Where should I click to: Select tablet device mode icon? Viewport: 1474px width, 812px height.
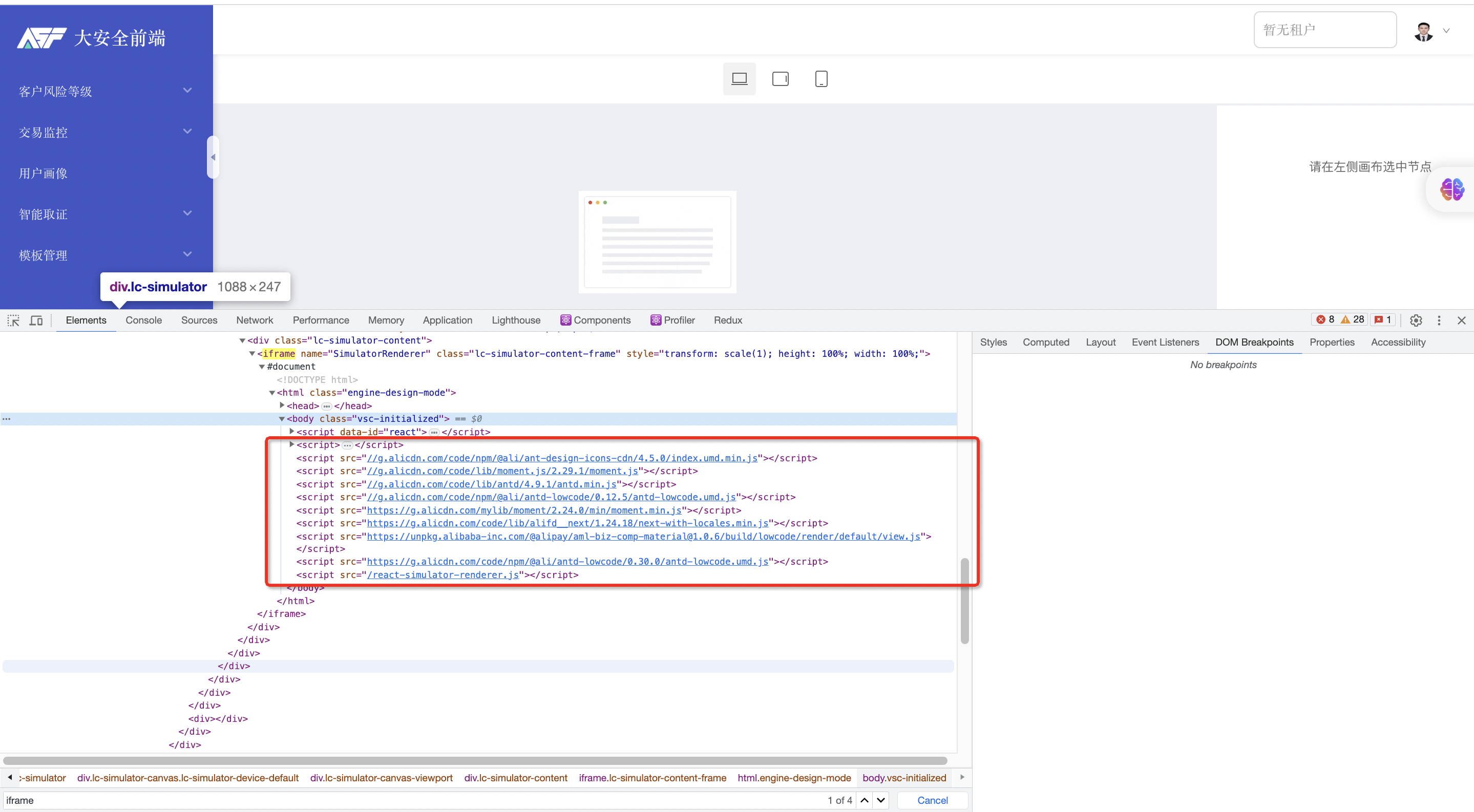(x=781, y=78)
